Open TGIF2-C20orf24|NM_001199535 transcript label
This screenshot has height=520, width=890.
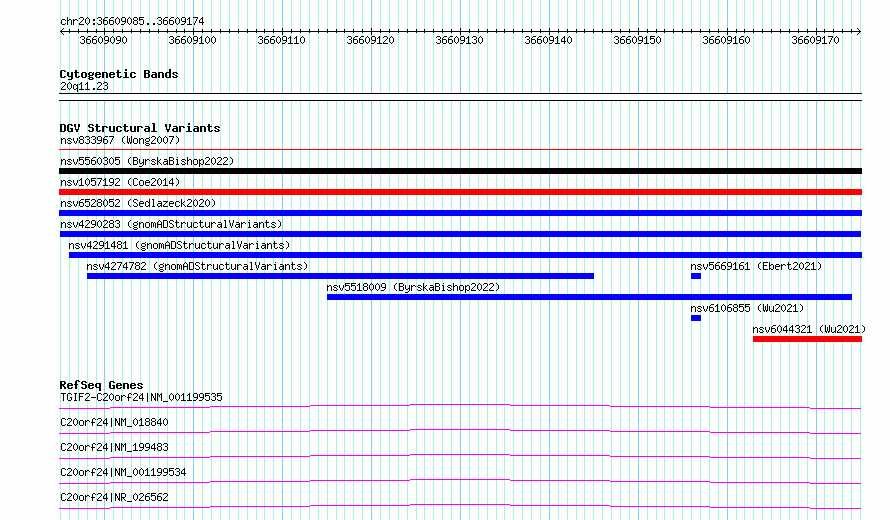tap(141, 397)
